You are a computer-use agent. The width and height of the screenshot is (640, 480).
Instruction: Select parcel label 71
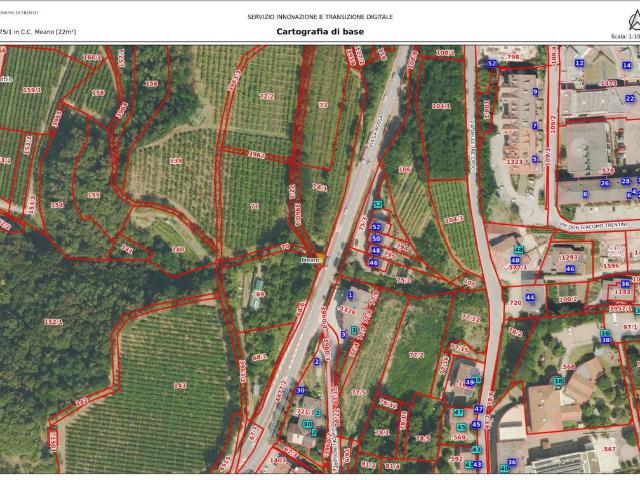[254, 206]
